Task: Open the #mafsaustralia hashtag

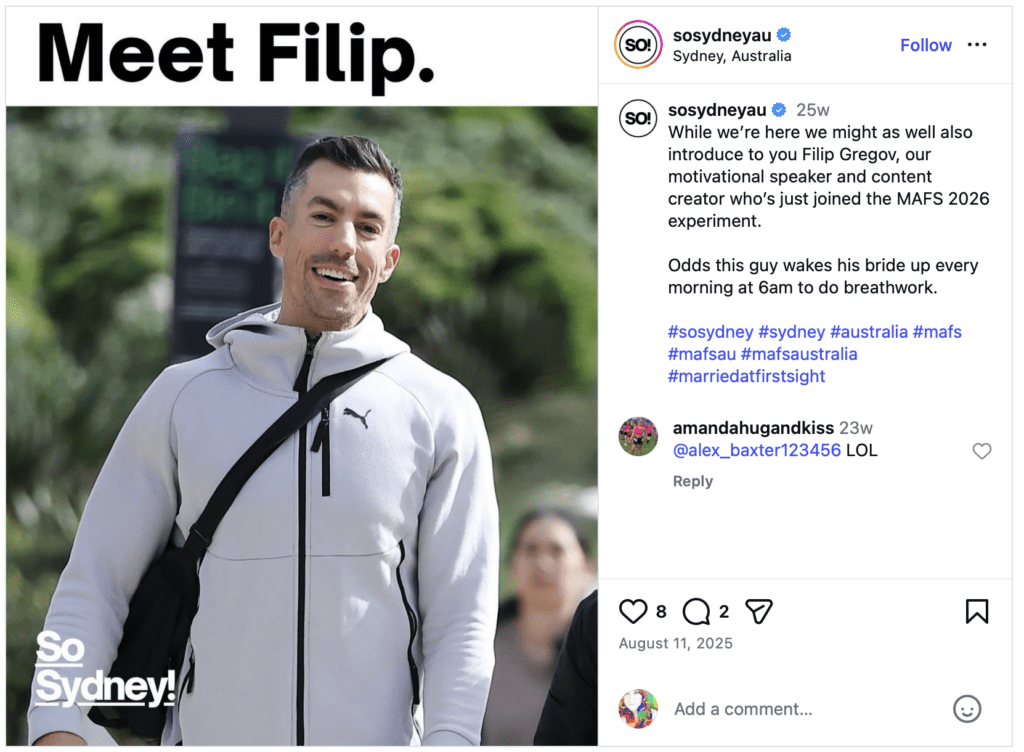Action: [799, 354]
